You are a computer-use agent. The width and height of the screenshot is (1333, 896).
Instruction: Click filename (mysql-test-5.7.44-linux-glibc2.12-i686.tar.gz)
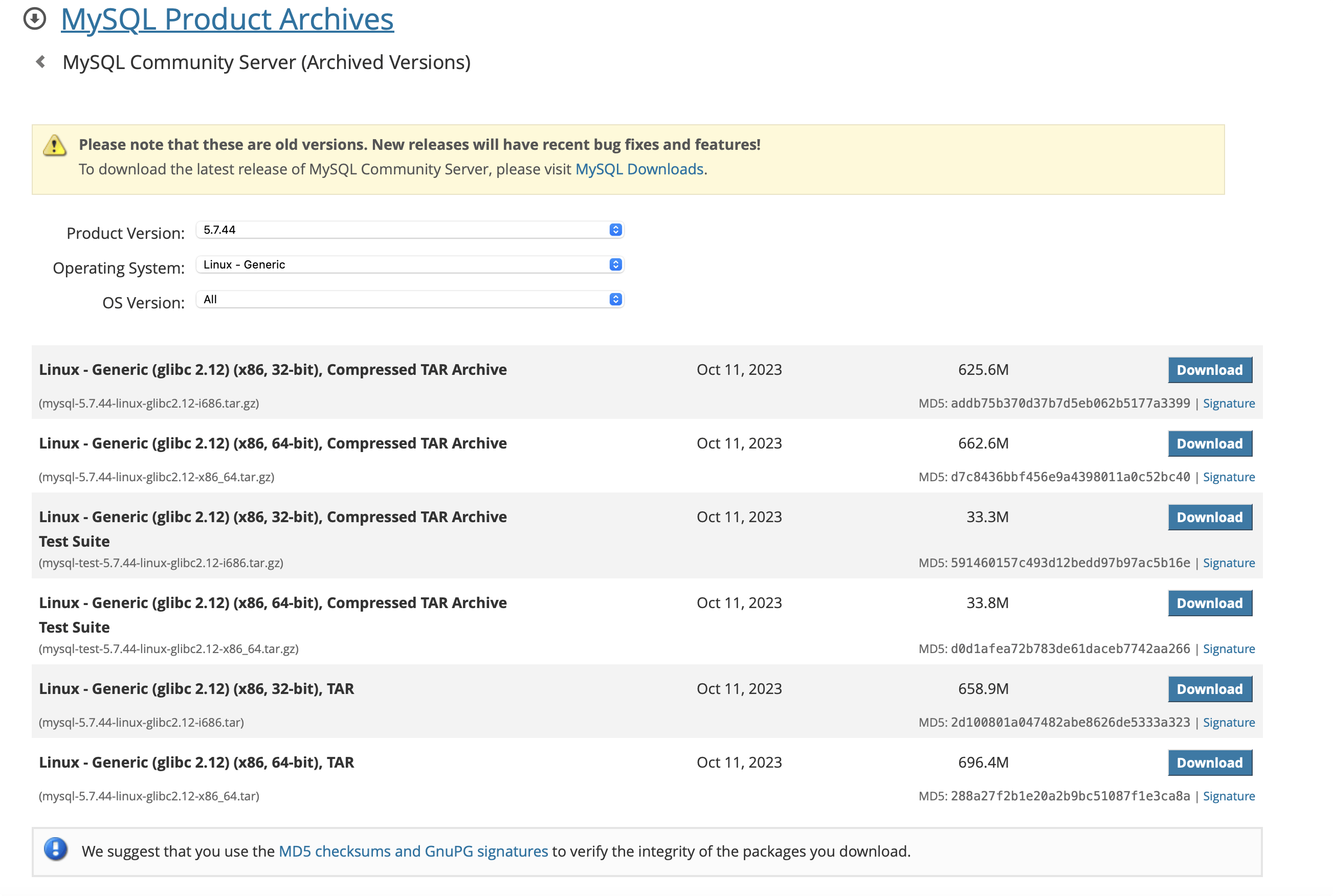coord(161,563)
